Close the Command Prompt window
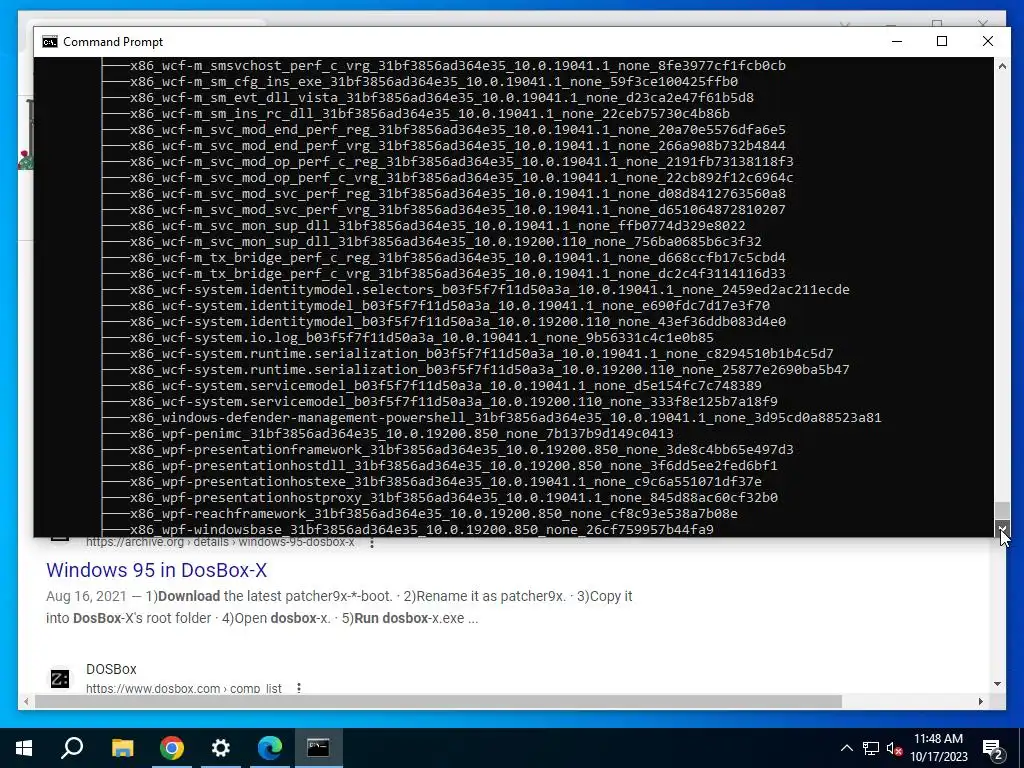 [987, 41]
